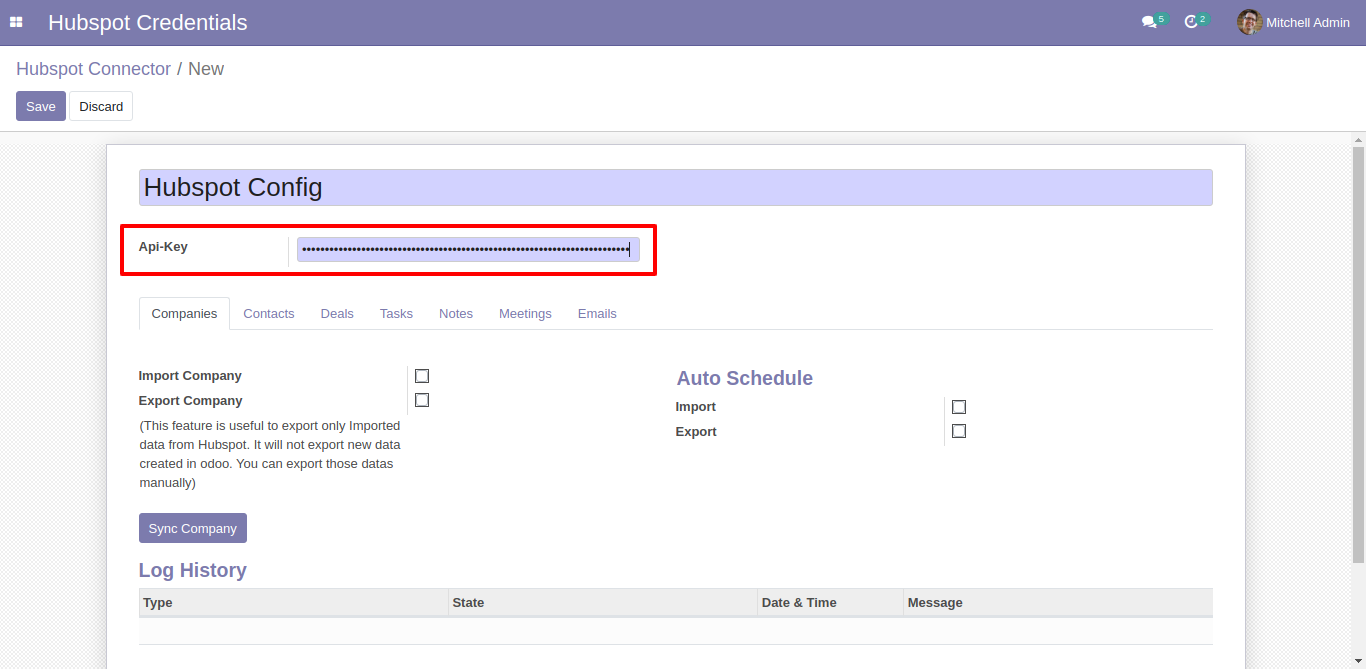Screen dimensions: 1366x669
Task: Open the apps grid menu icon
Action: click(x=16, y=22)
